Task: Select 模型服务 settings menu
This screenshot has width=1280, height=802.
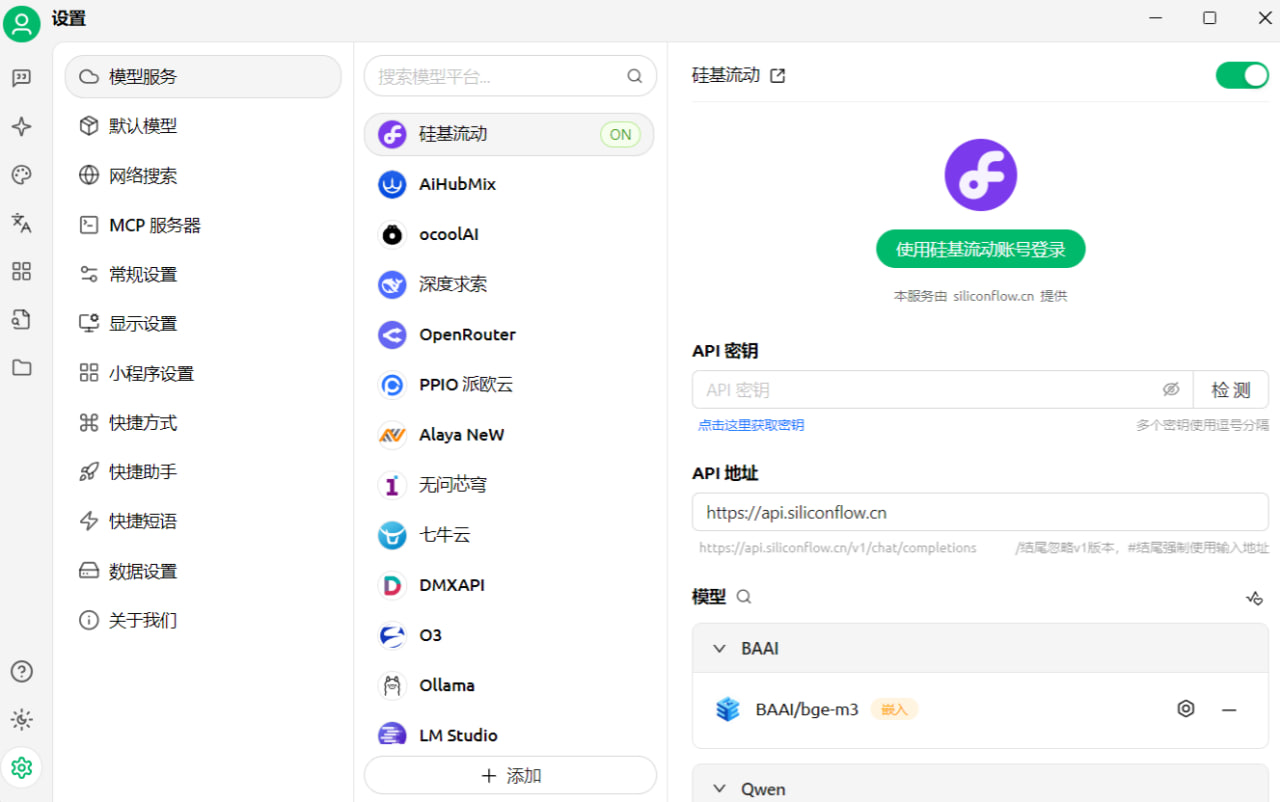Action: (x=203, y=77)
